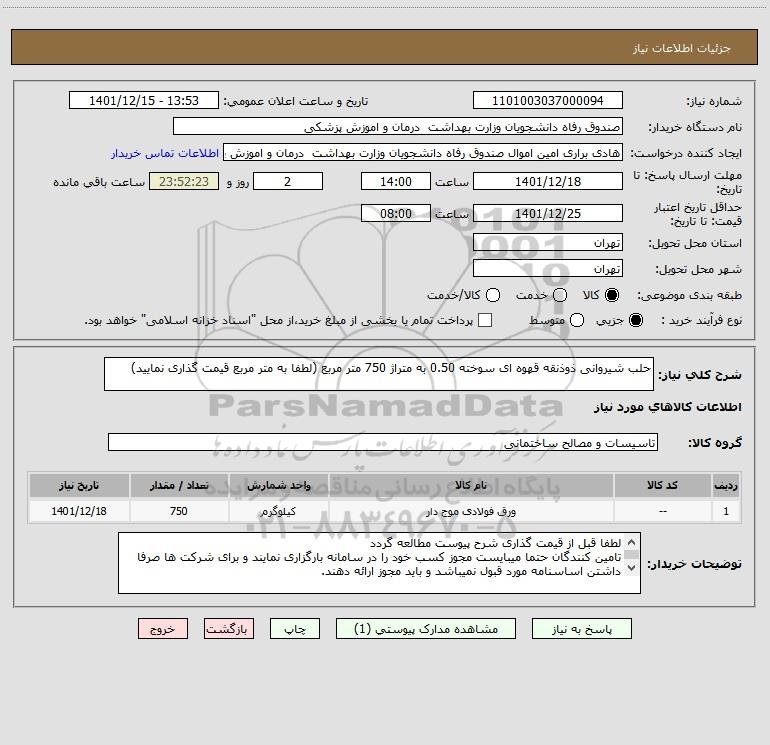
Task: Click the 'واحد شمارش' column header
Action: [278, 485]
